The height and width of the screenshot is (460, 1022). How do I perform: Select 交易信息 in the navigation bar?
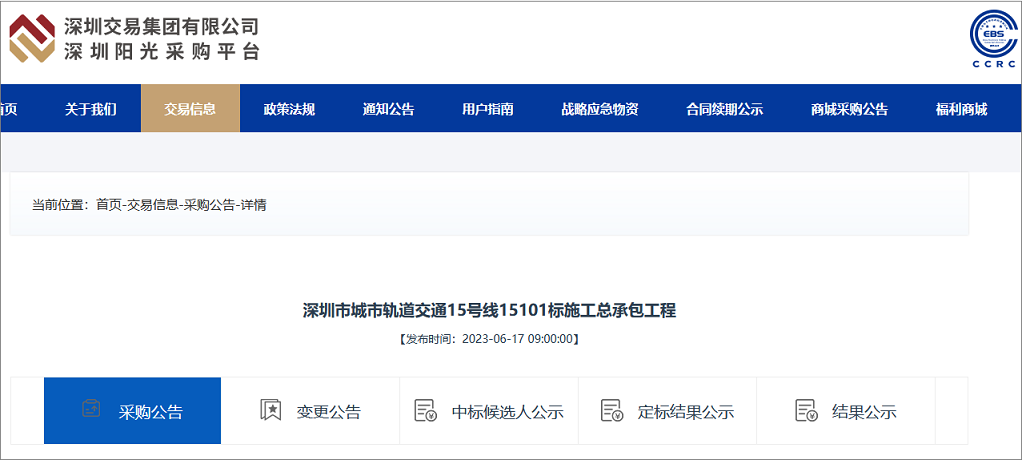190,109
